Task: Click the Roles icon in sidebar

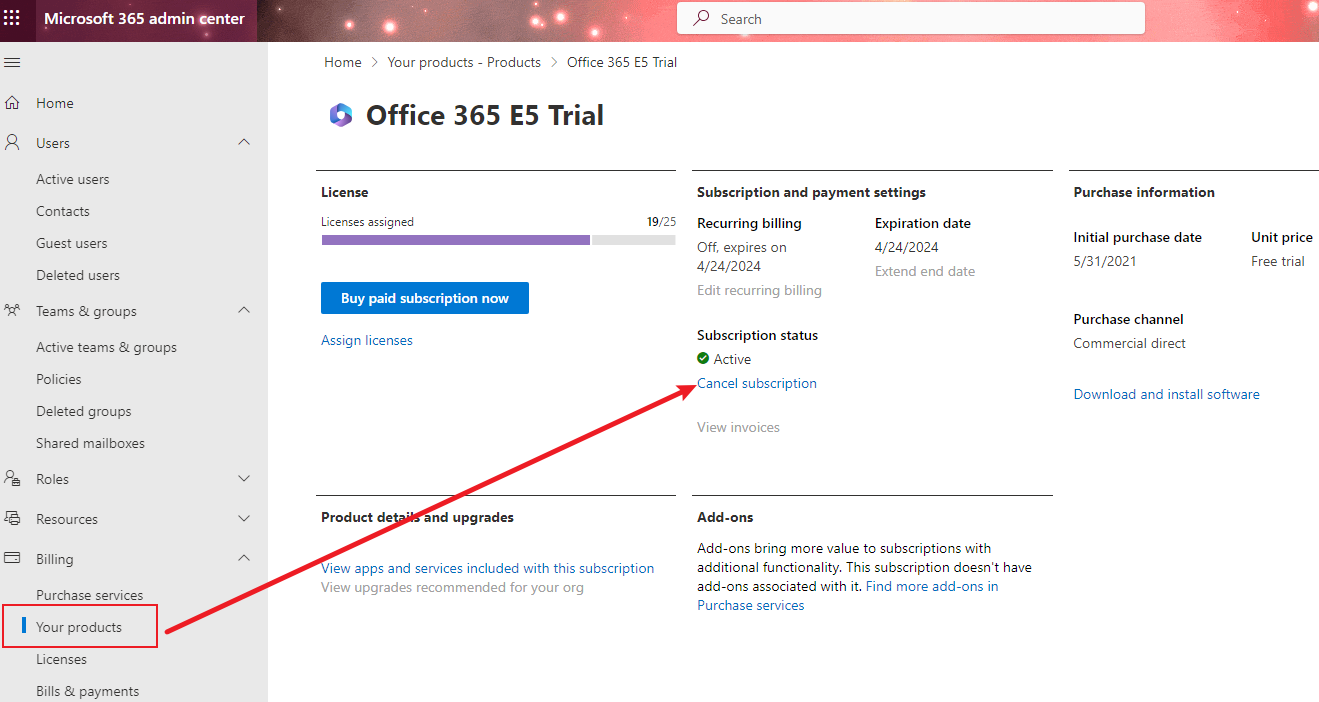Action: [12, 479]
